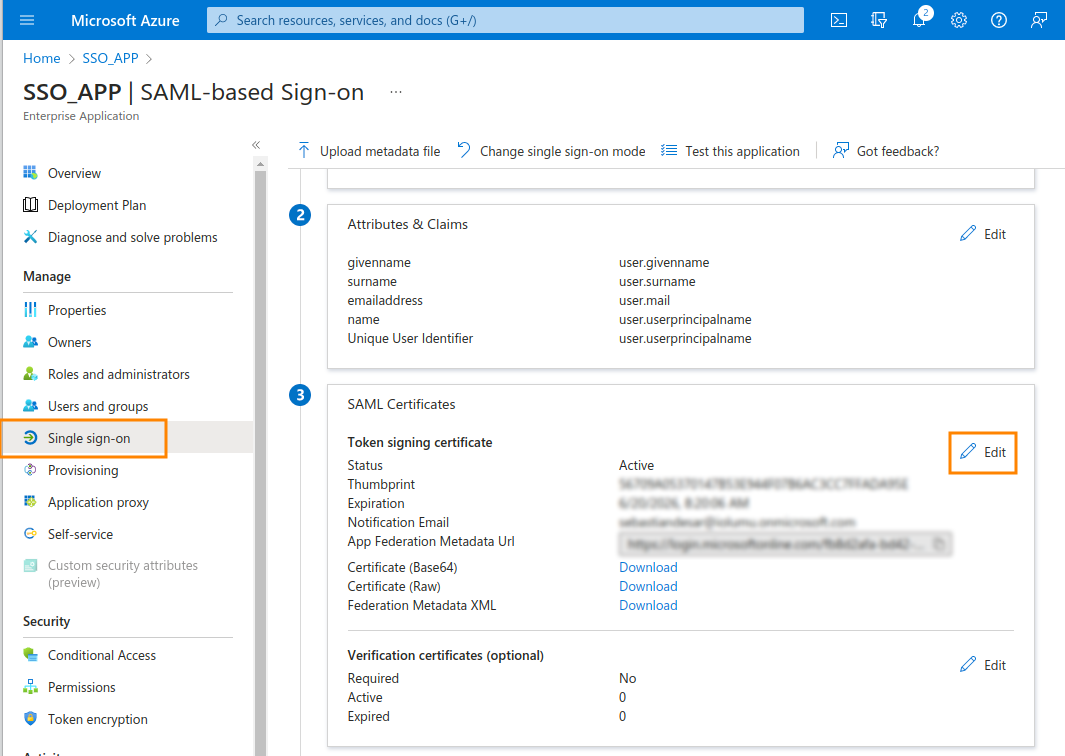Open portal settings gear icon

[x=958, y=20]
